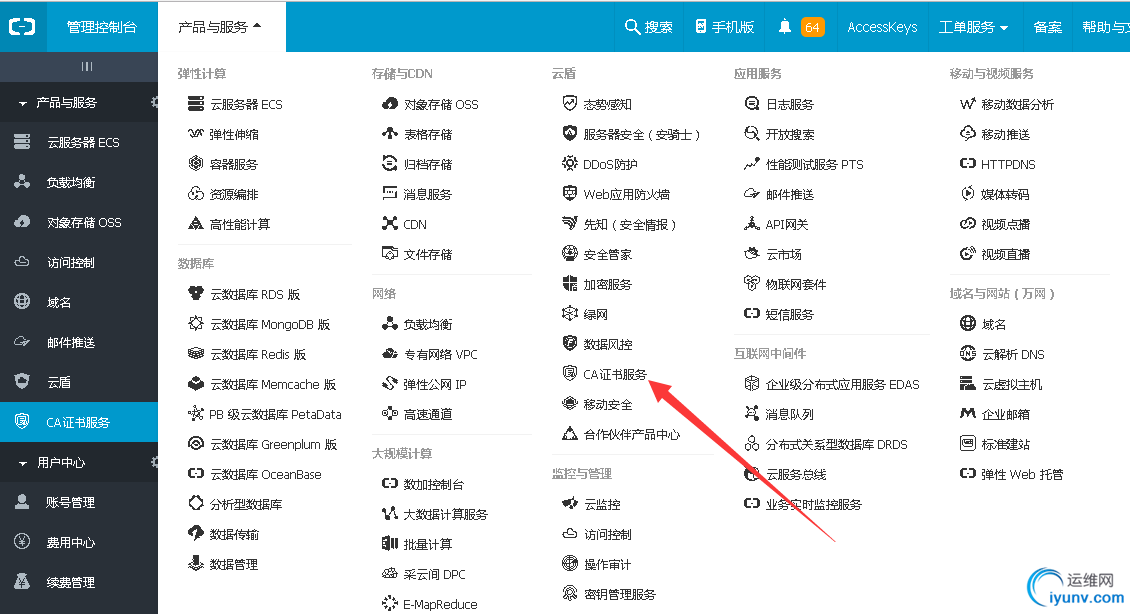Viewport: 1130px width, 614px height.
Task: Click the 账号管理 user icon
Action: pos(22,502)
